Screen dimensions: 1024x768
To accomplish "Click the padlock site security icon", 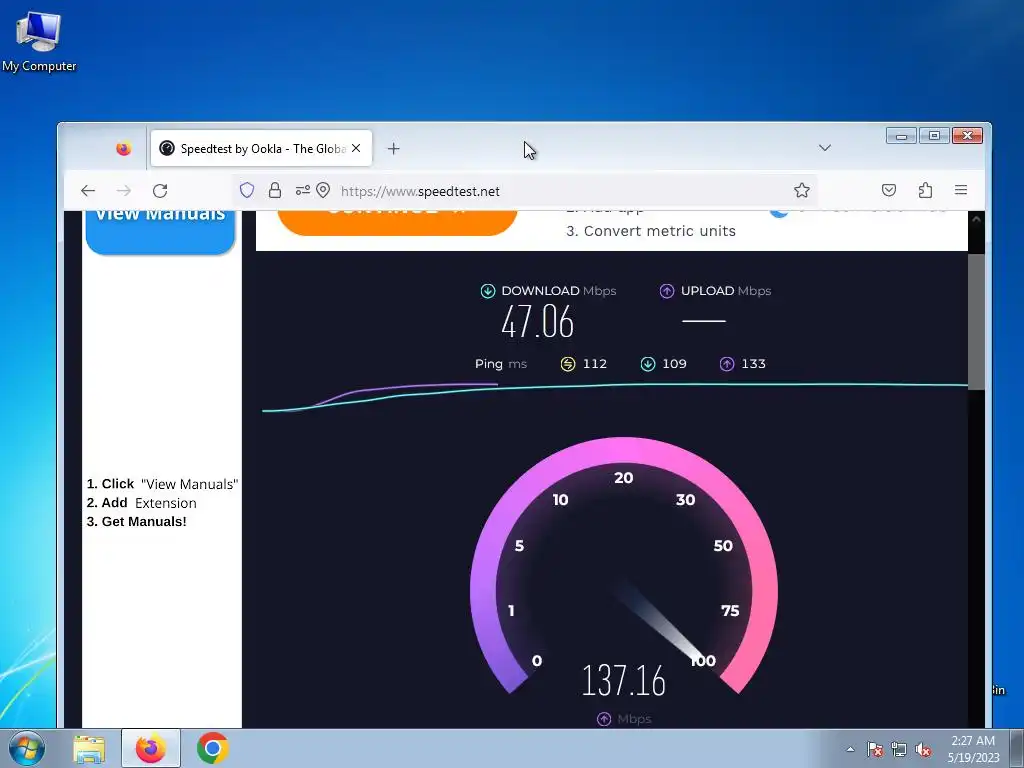I will click(x=275, y=190).
